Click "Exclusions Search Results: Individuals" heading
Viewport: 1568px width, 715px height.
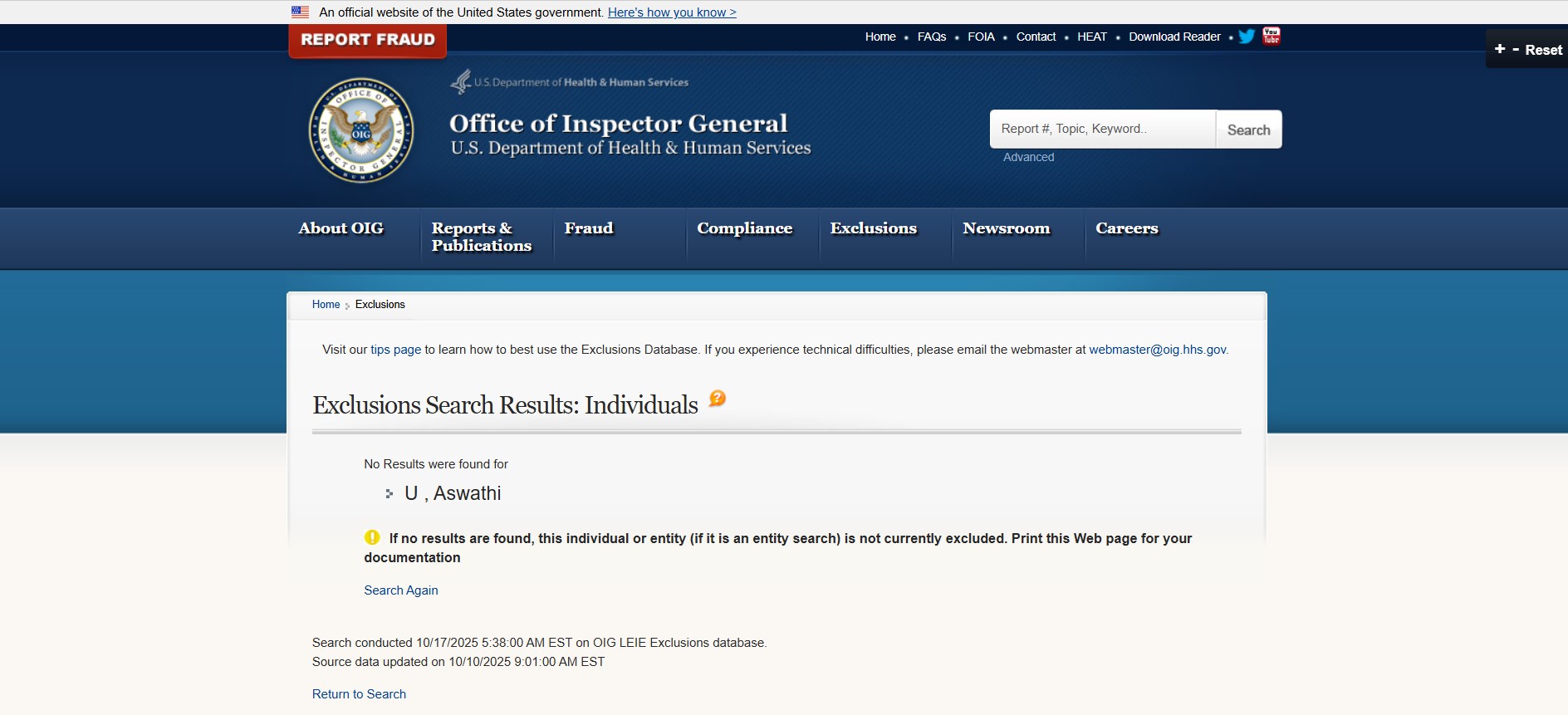point(505,405)
